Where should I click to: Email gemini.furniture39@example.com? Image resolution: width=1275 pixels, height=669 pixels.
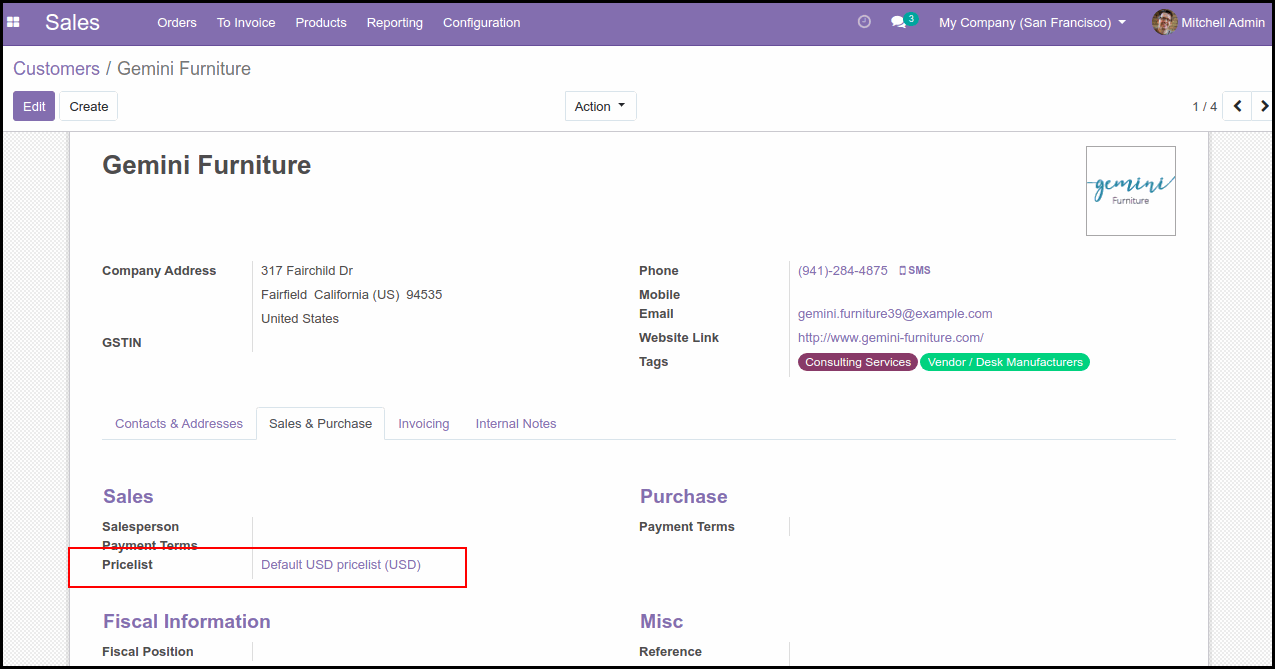pos(895,314)
